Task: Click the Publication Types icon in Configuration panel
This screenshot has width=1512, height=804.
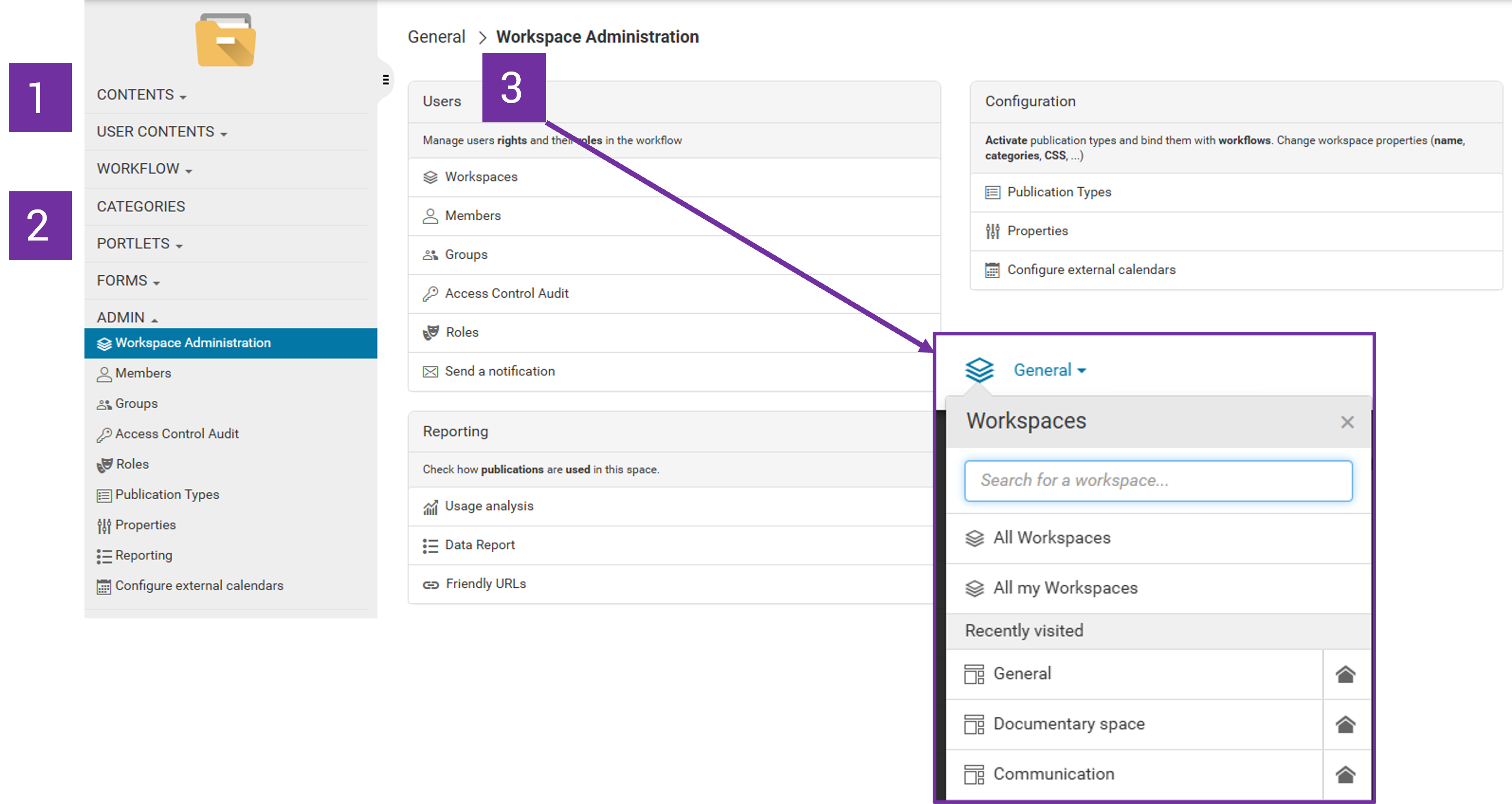Action: (993, 193)
